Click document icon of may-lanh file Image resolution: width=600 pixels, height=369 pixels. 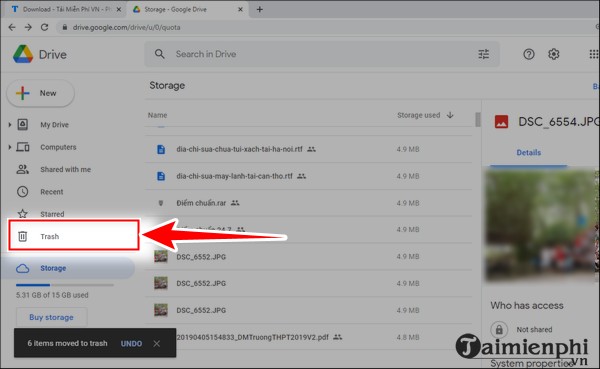click(x=161, y=176)
